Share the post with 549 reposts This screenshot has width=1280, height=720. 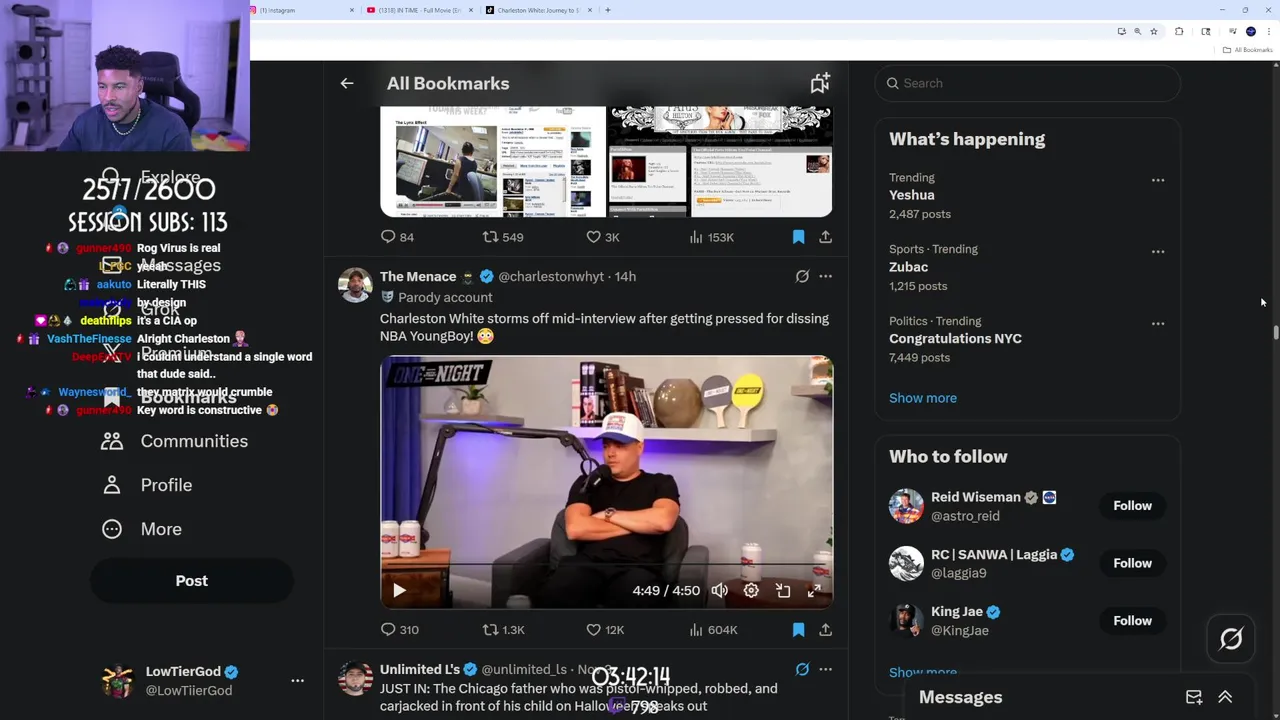coord(825,237)
